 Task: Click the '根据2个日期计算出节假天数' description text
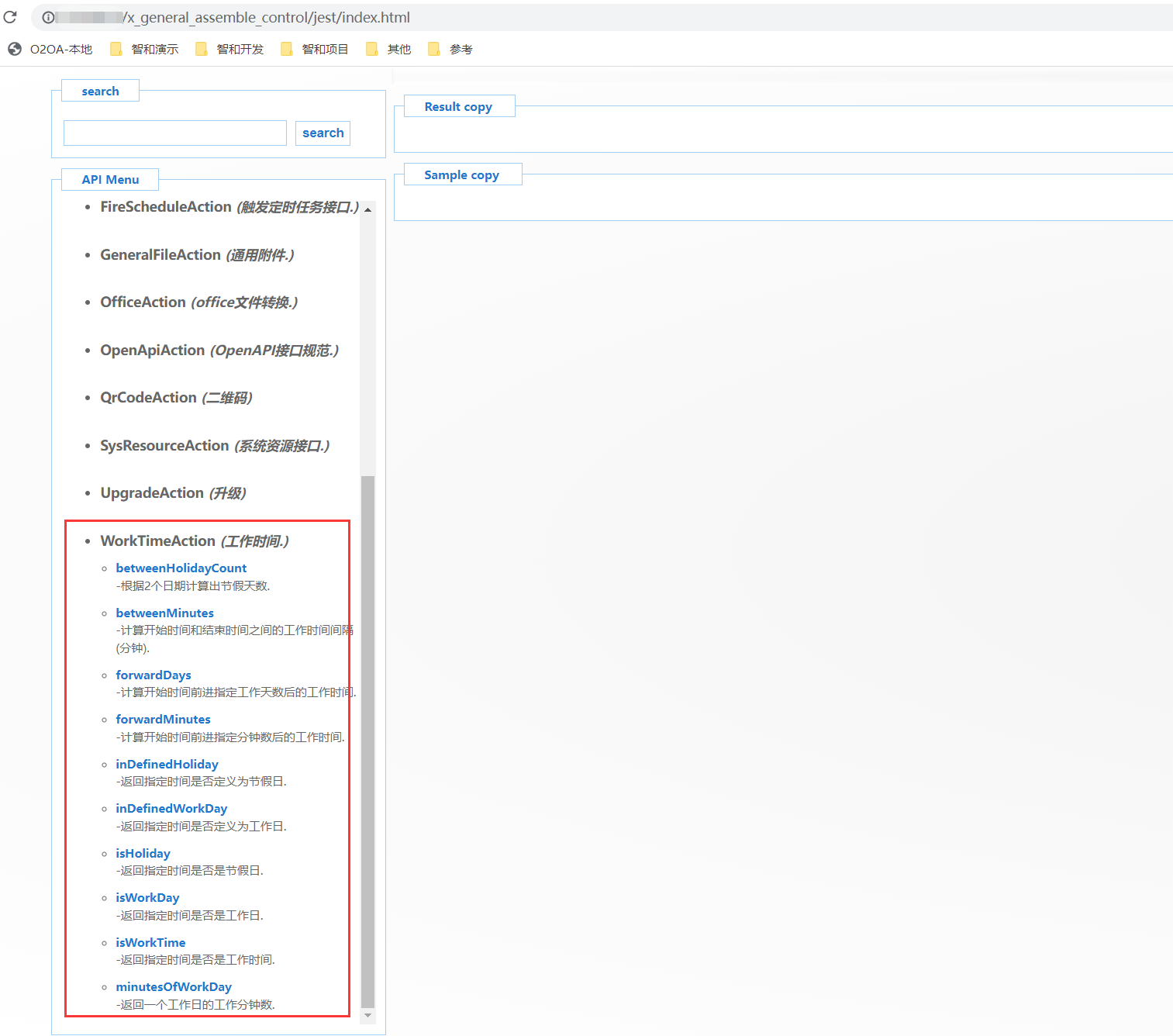click(194, 586)
